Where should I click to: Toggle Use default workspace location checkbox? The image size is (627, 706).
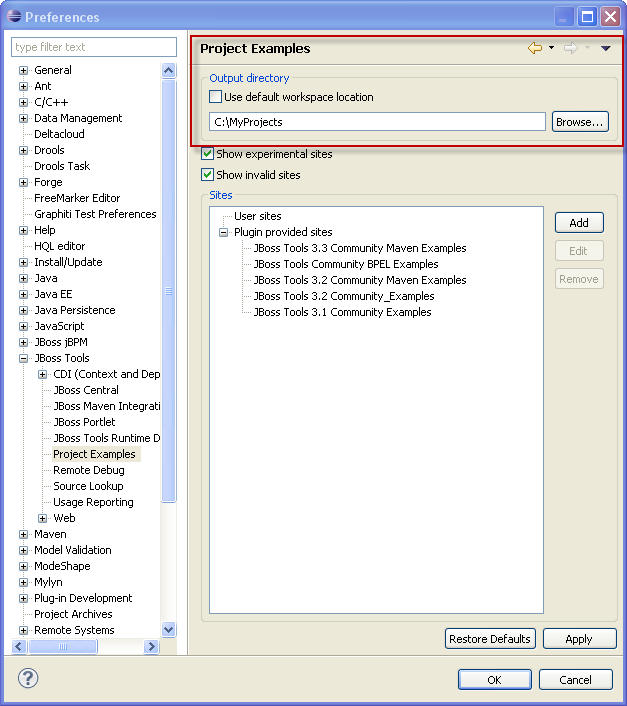click(216, 97)
